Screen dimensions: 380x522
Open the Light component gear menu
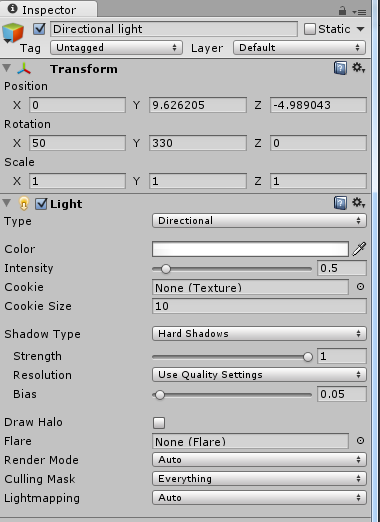pyautogui.click(x=359, y=203)
